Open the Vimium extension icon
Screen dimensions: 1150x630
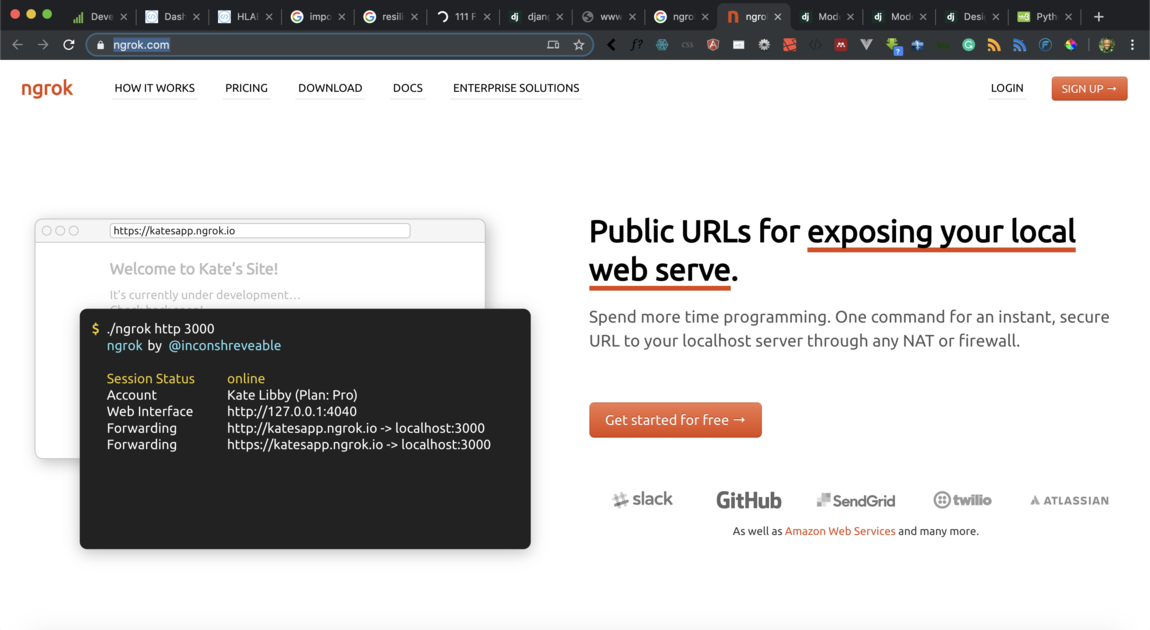tap(866, 45)
